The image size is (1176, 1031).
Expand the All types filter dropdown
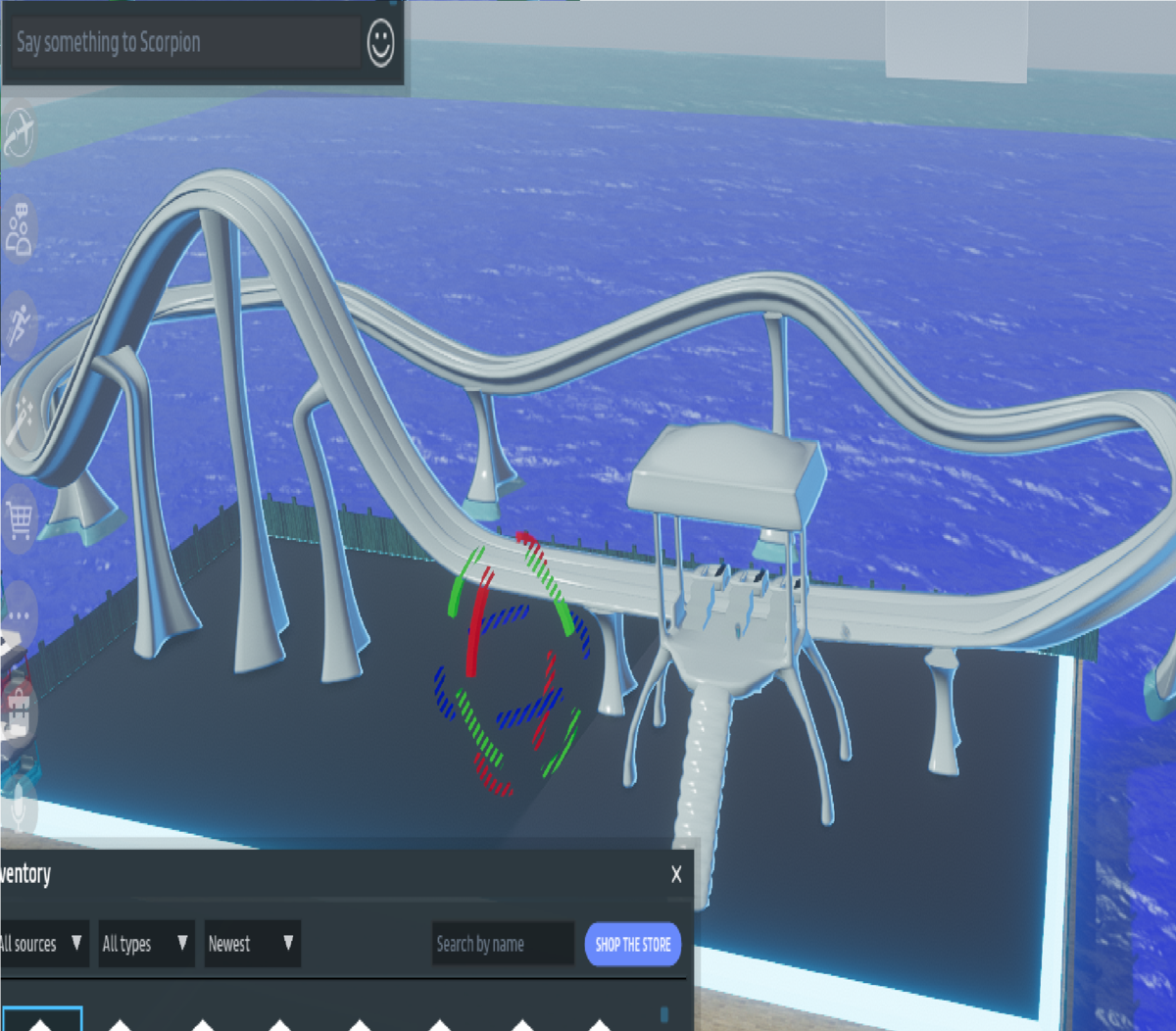(x=145, y=944)
